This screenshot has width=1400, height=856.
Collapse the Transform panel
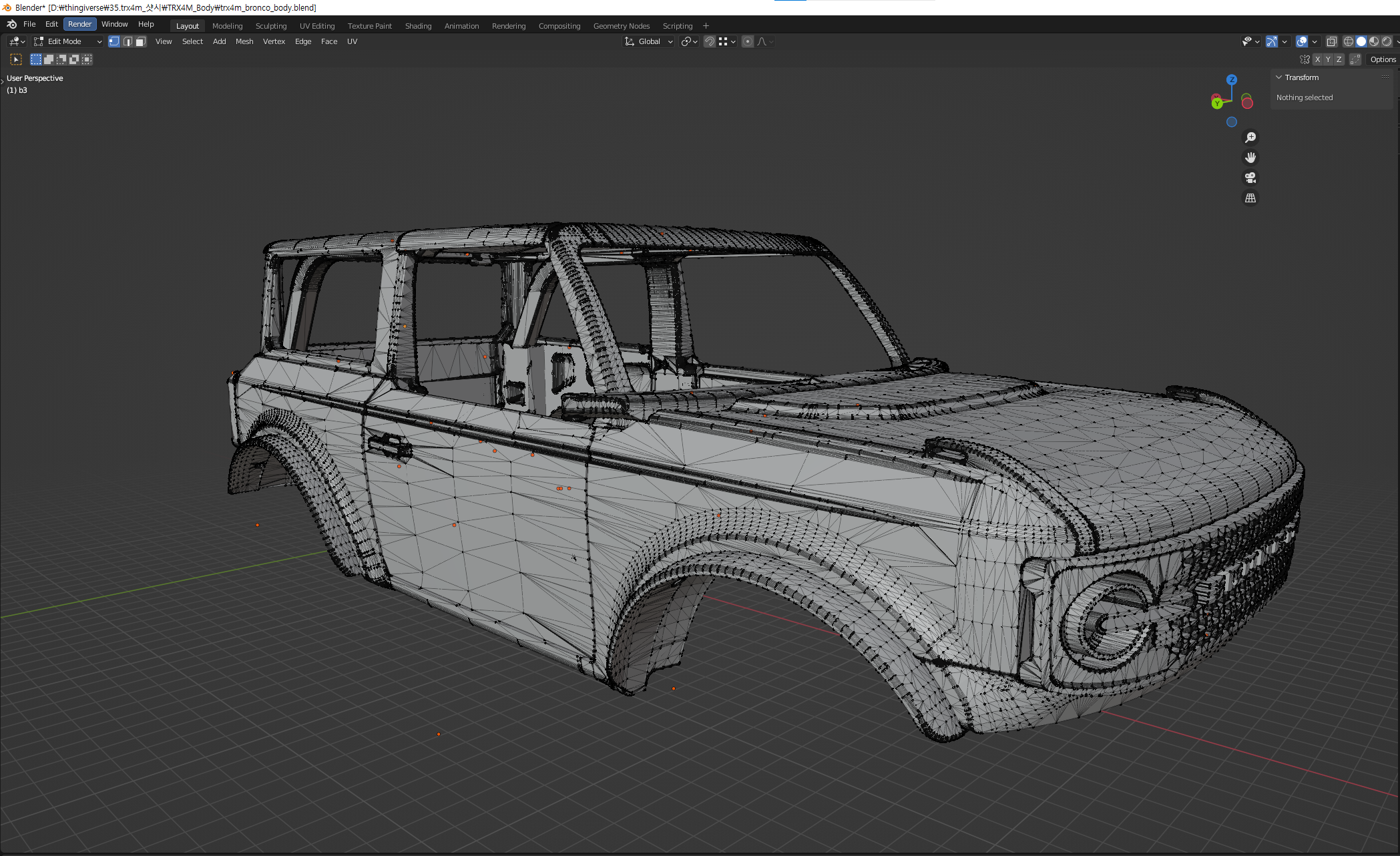pos(1279,77)
